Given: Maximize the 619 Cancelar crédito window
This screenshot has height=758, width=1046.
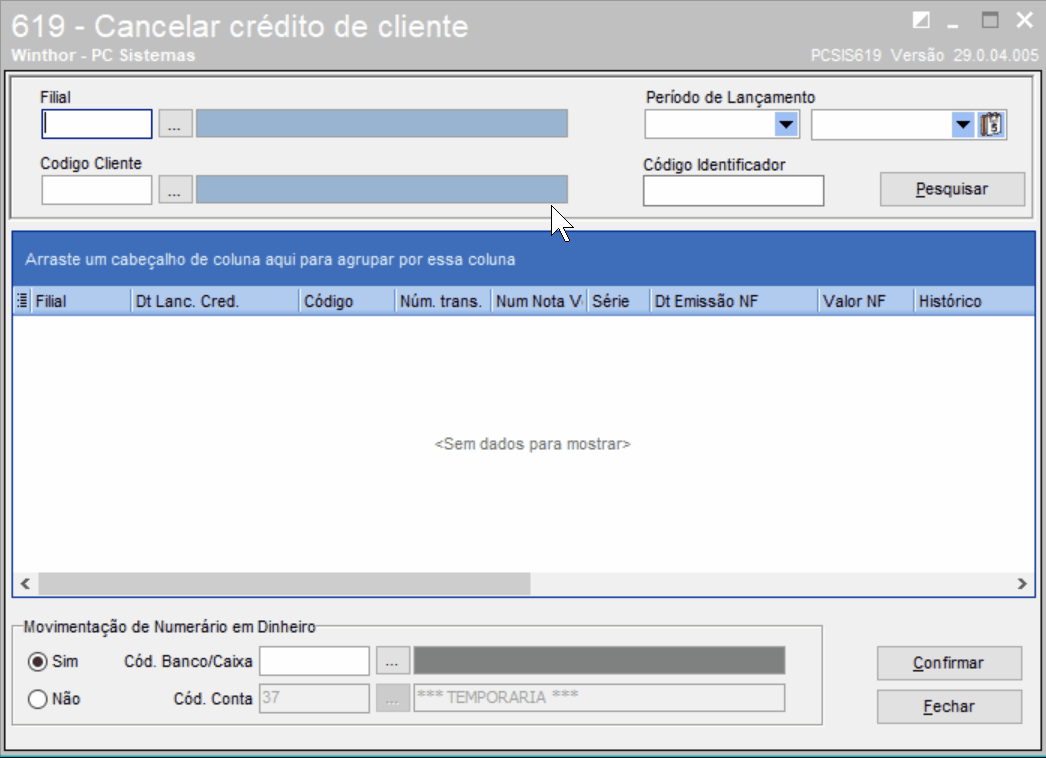Looking at the screenshot, I should point(990,21).
